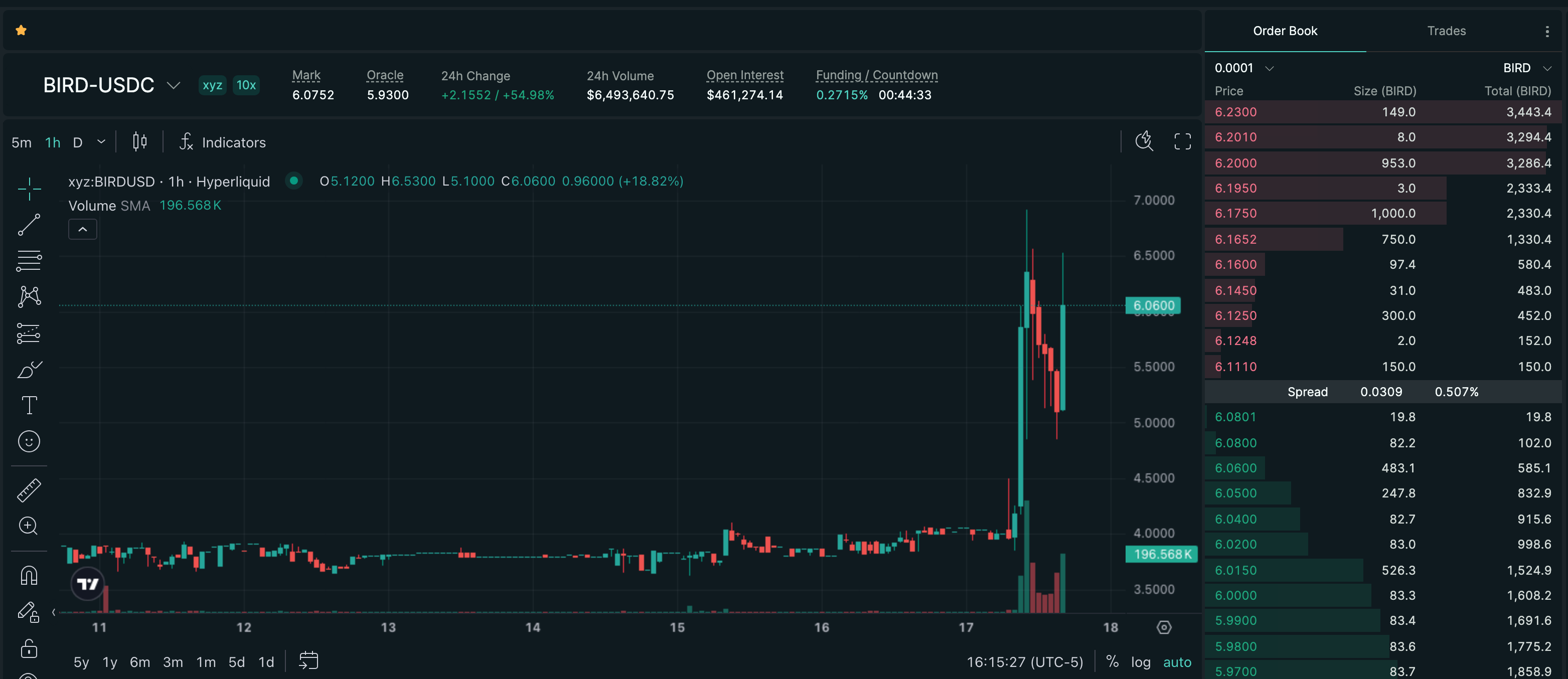
Task: Select the trend line drawing tool
Action: click(x=29, y=225)
